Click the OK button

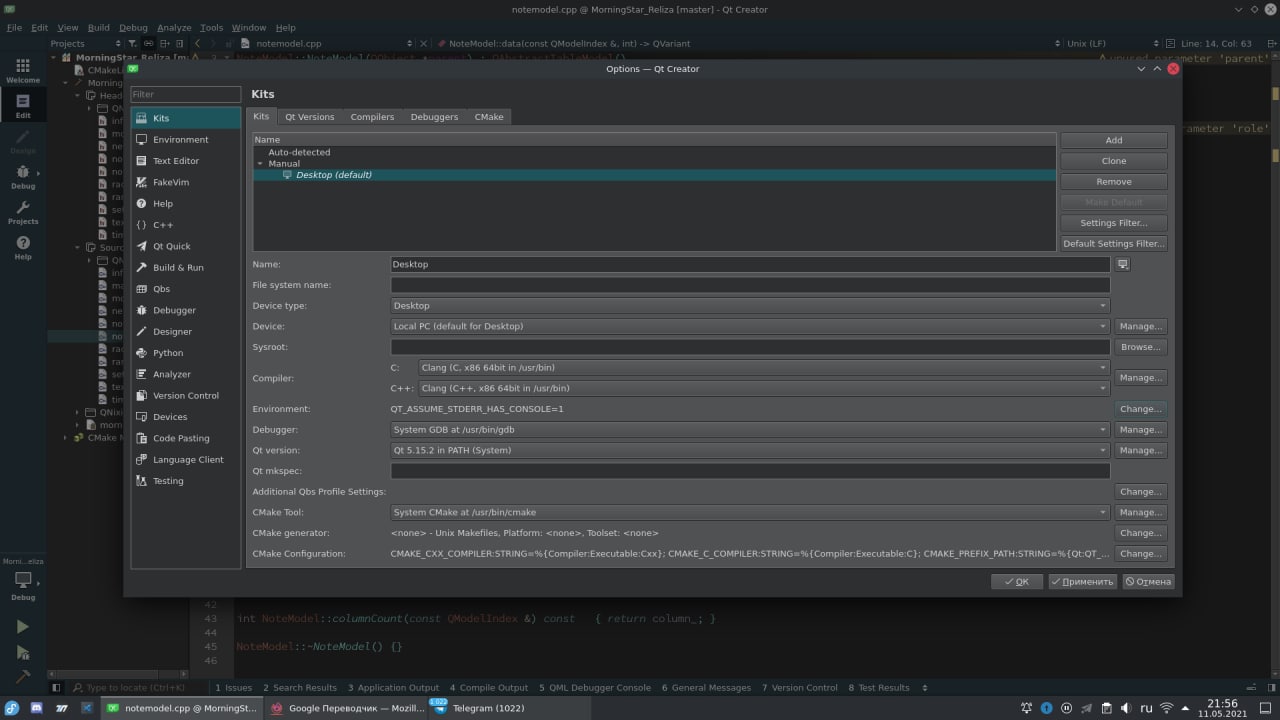1017,581
